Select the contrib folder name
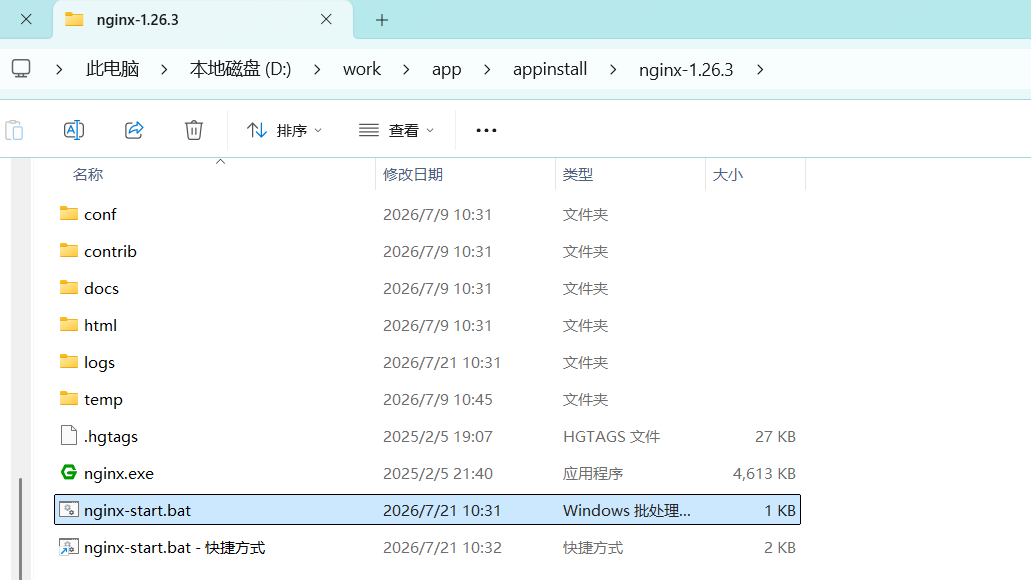The width and height of the screenshot is (1031, 580). [110, 252]
